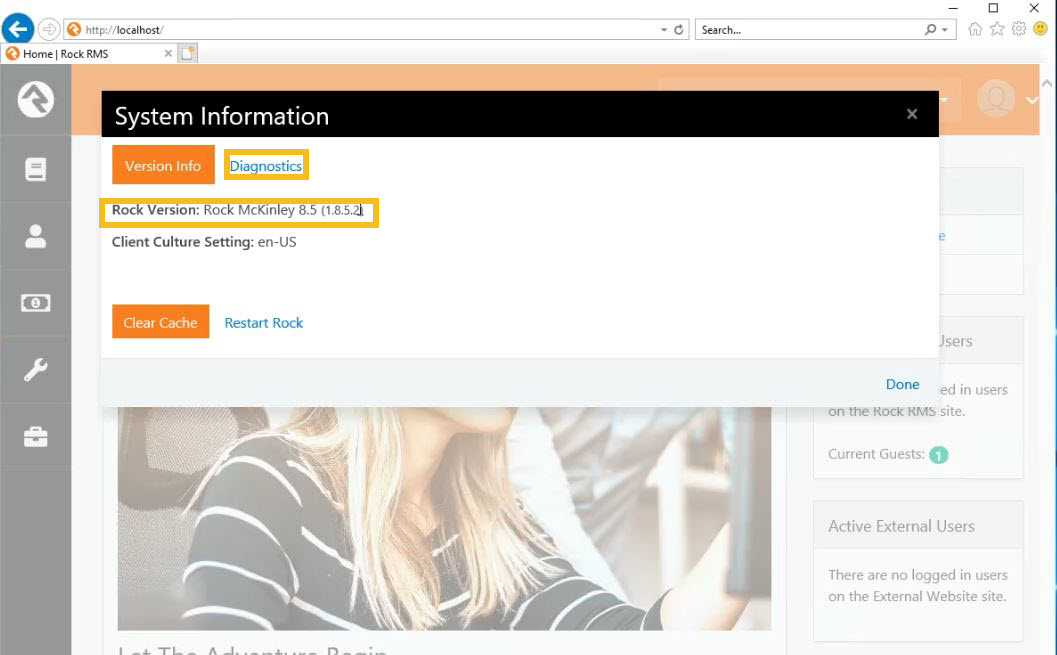Open the Intranet book sidebar icon
The height and width of the screenshot is (655, 1057).
(36, 169)
